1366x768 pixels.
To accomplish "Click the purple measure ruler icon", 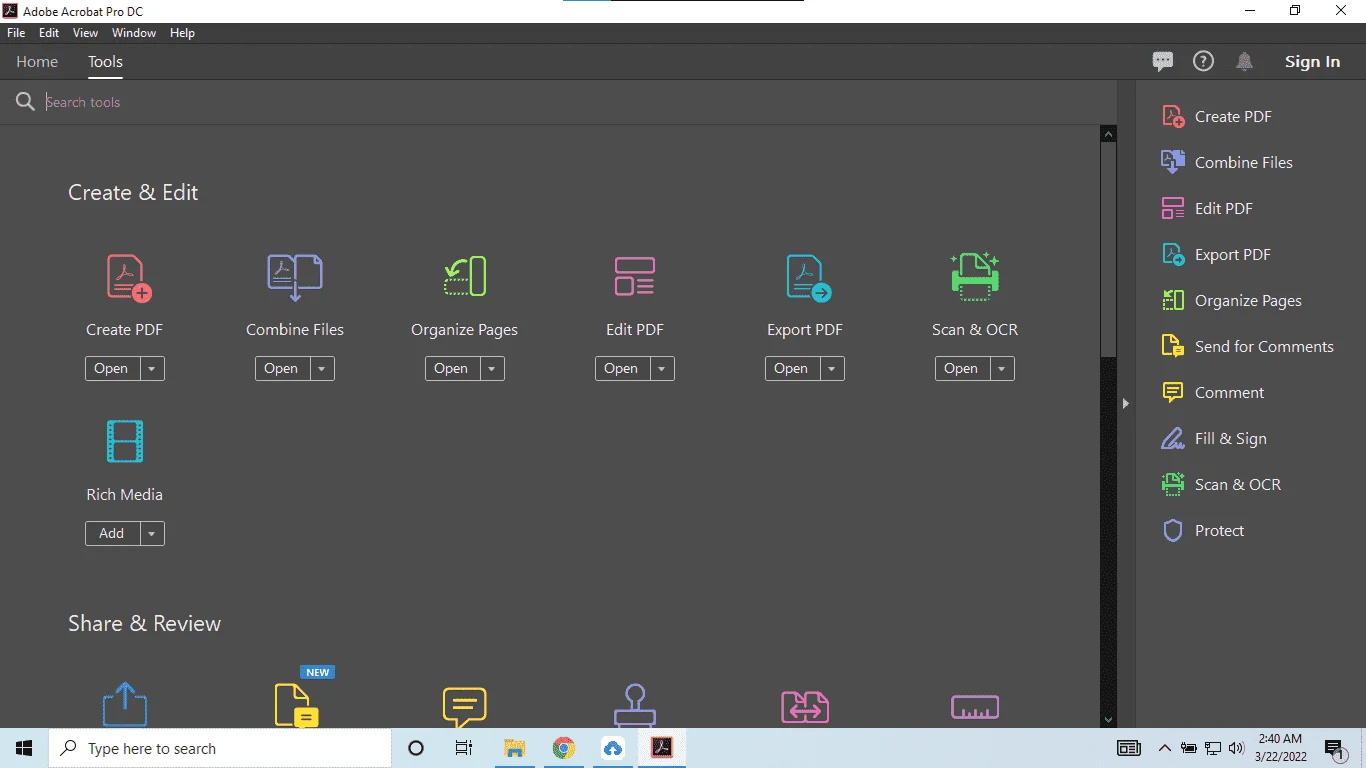I will (x=975, y=707).
